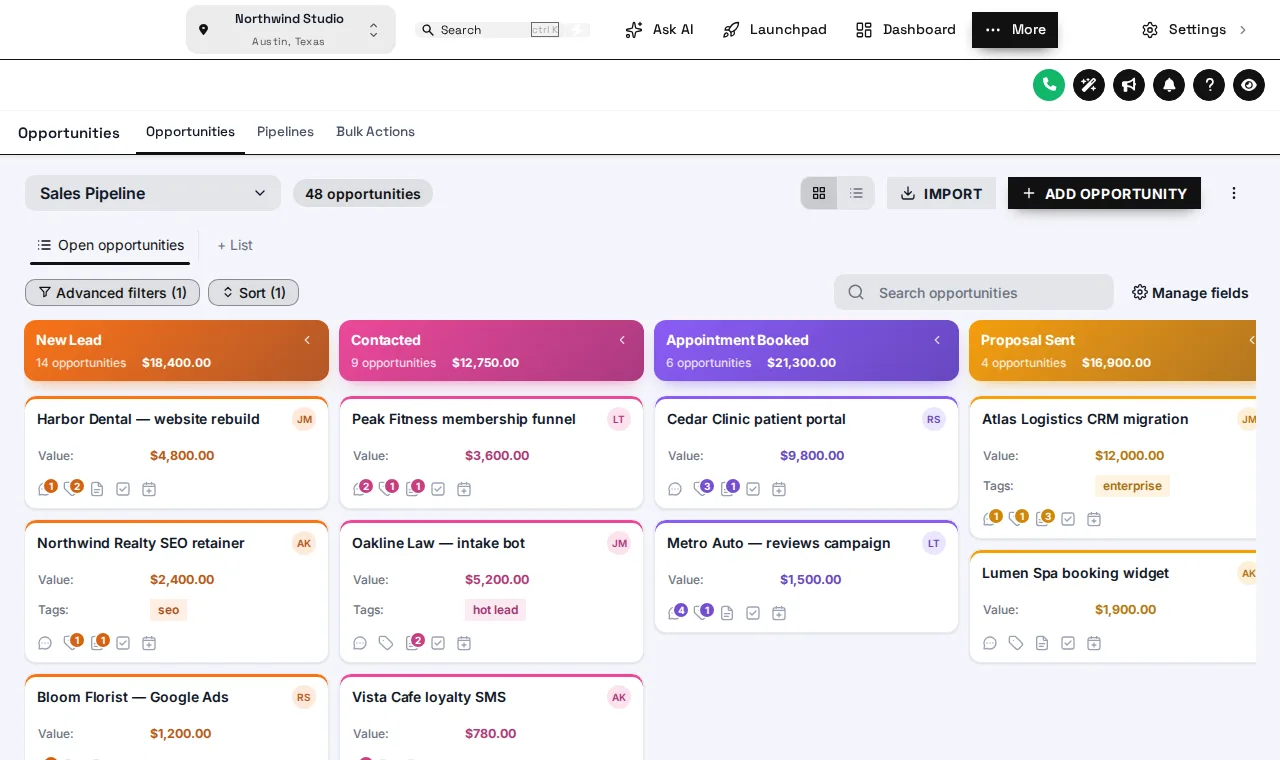Collapse the New Lead column
The image size is (1280, 760).
pyautogui.click(x=307, y=340)
